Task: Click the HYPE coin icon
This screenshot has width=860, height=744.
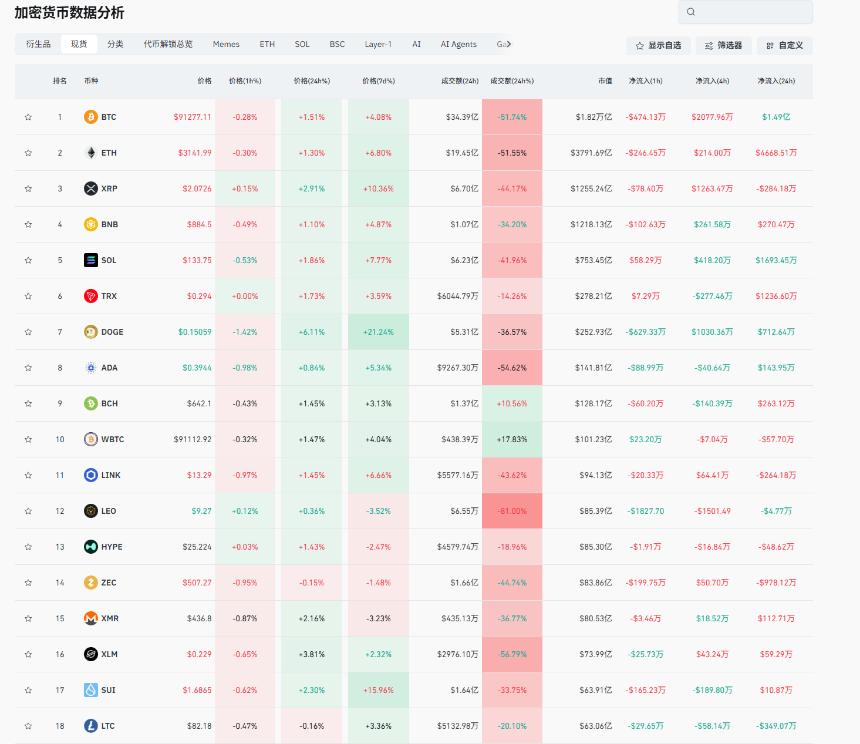Action: pyautogui.click(x=90, y=547)
